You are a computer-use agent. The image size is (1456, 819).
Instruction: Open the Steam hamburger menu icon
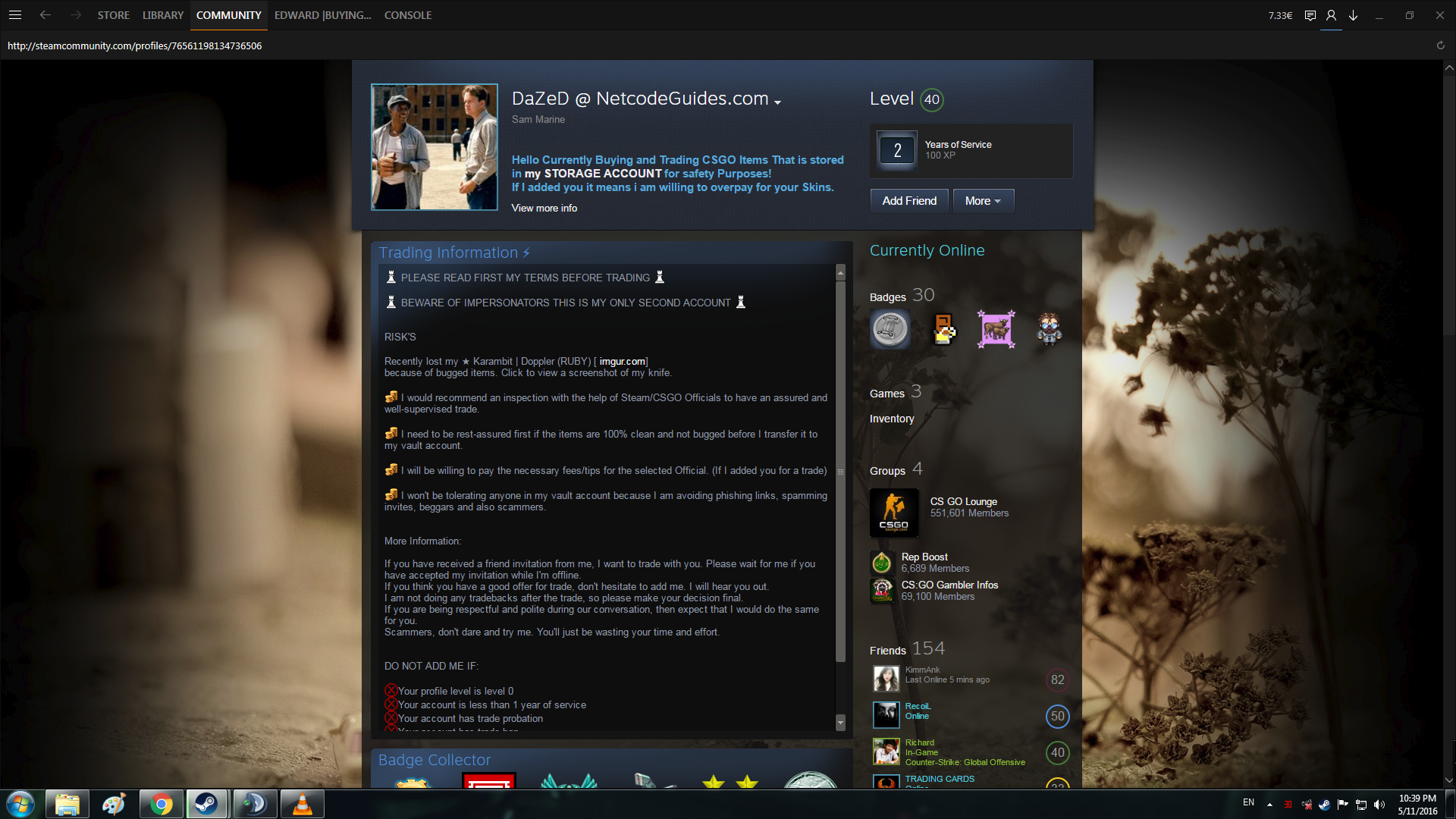pyautogui.click(x=14, y=15)
